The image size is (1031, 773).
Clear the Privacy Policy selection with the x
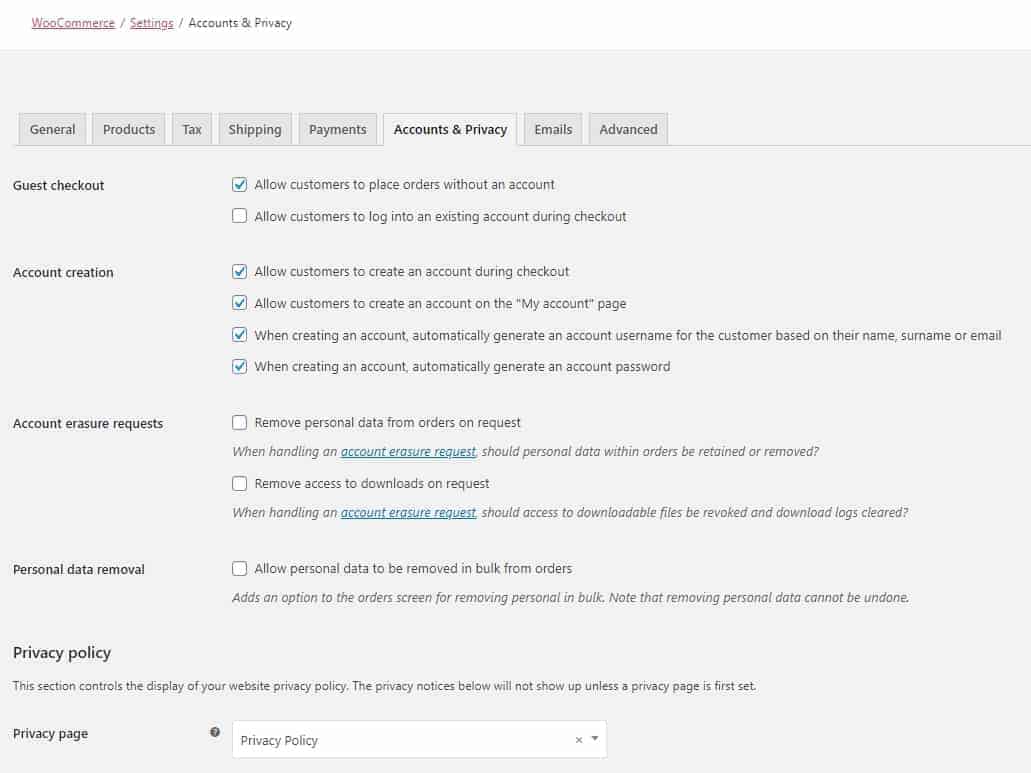tap(579, 739)
